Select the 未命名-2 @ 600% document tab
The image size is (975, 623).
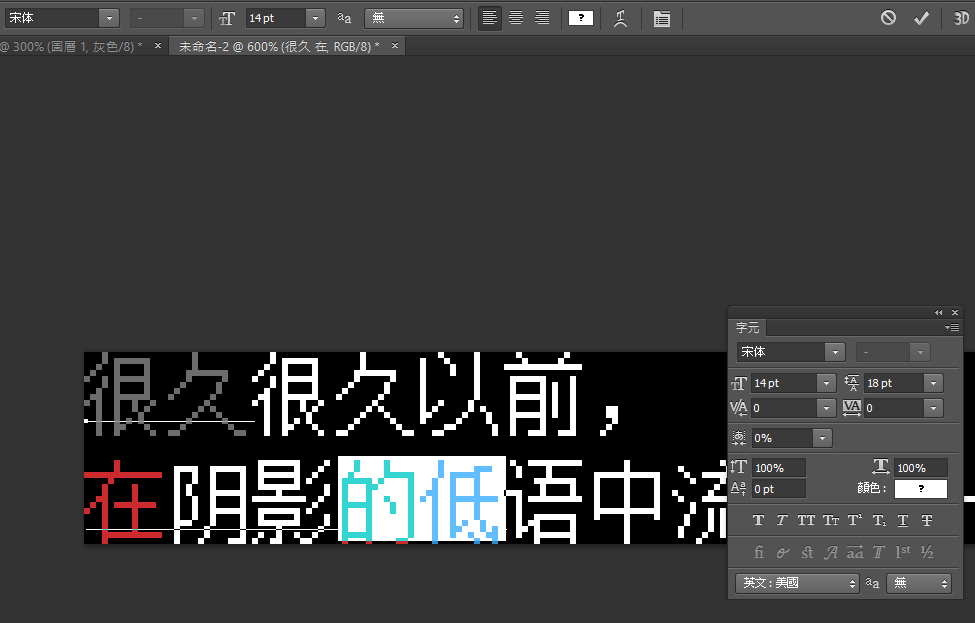pos(279,46)
